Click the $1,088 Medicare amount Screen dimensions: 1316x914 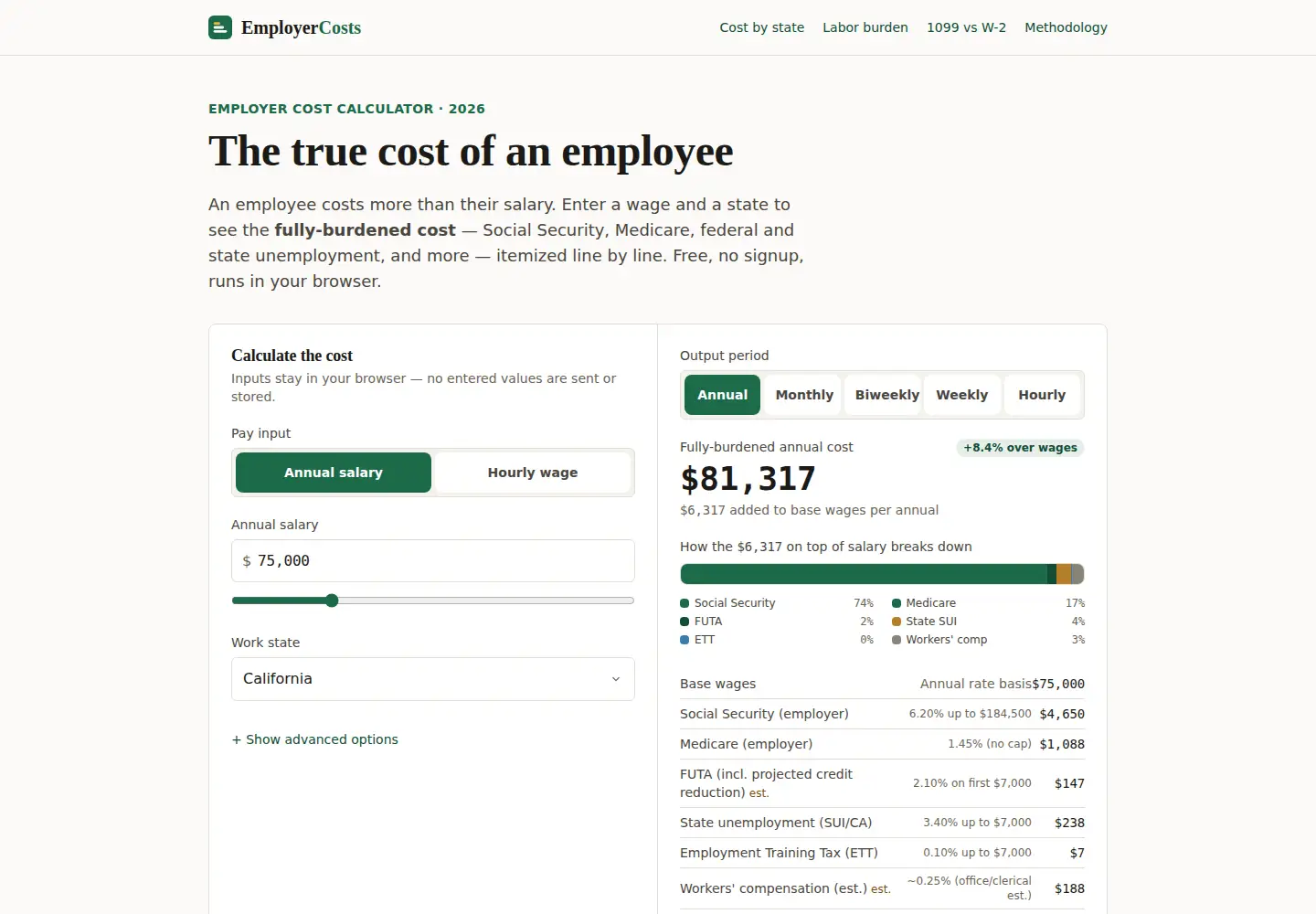(x=1062, y=744)
